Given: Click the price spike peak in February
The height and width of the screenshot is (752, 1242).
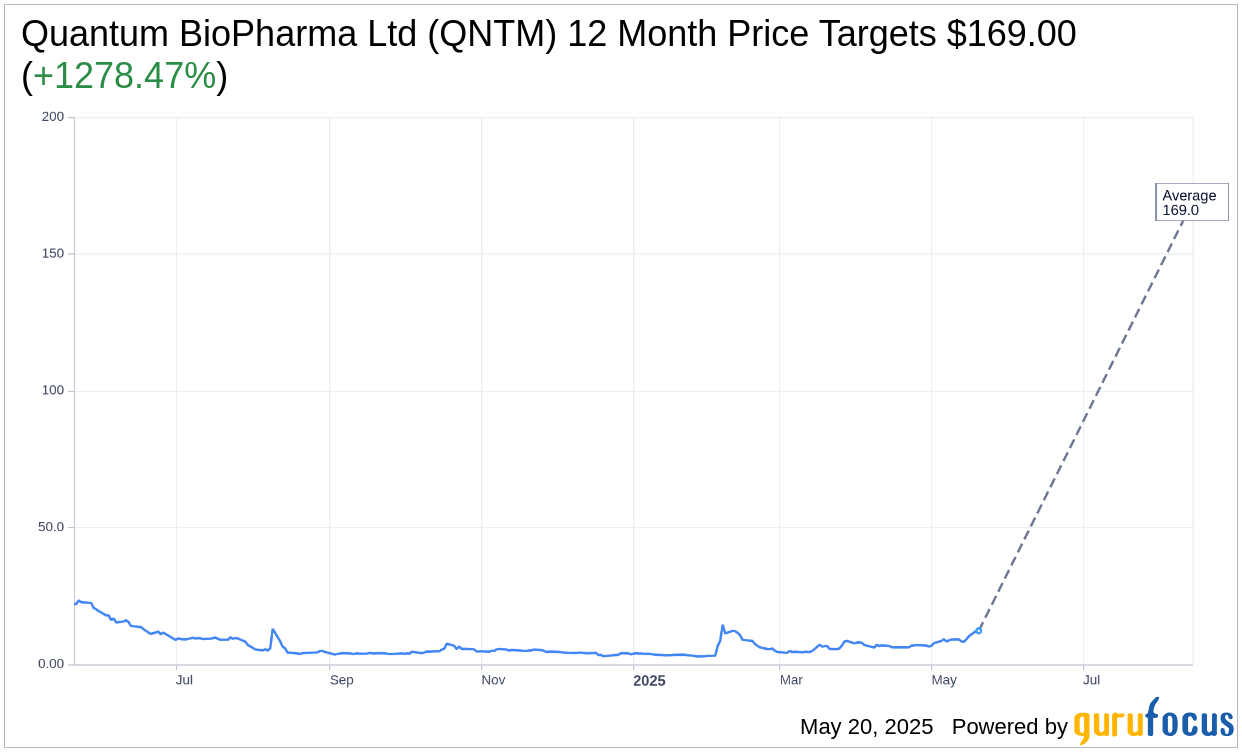Looking at the screenshot, I should [x=722, y=626].
